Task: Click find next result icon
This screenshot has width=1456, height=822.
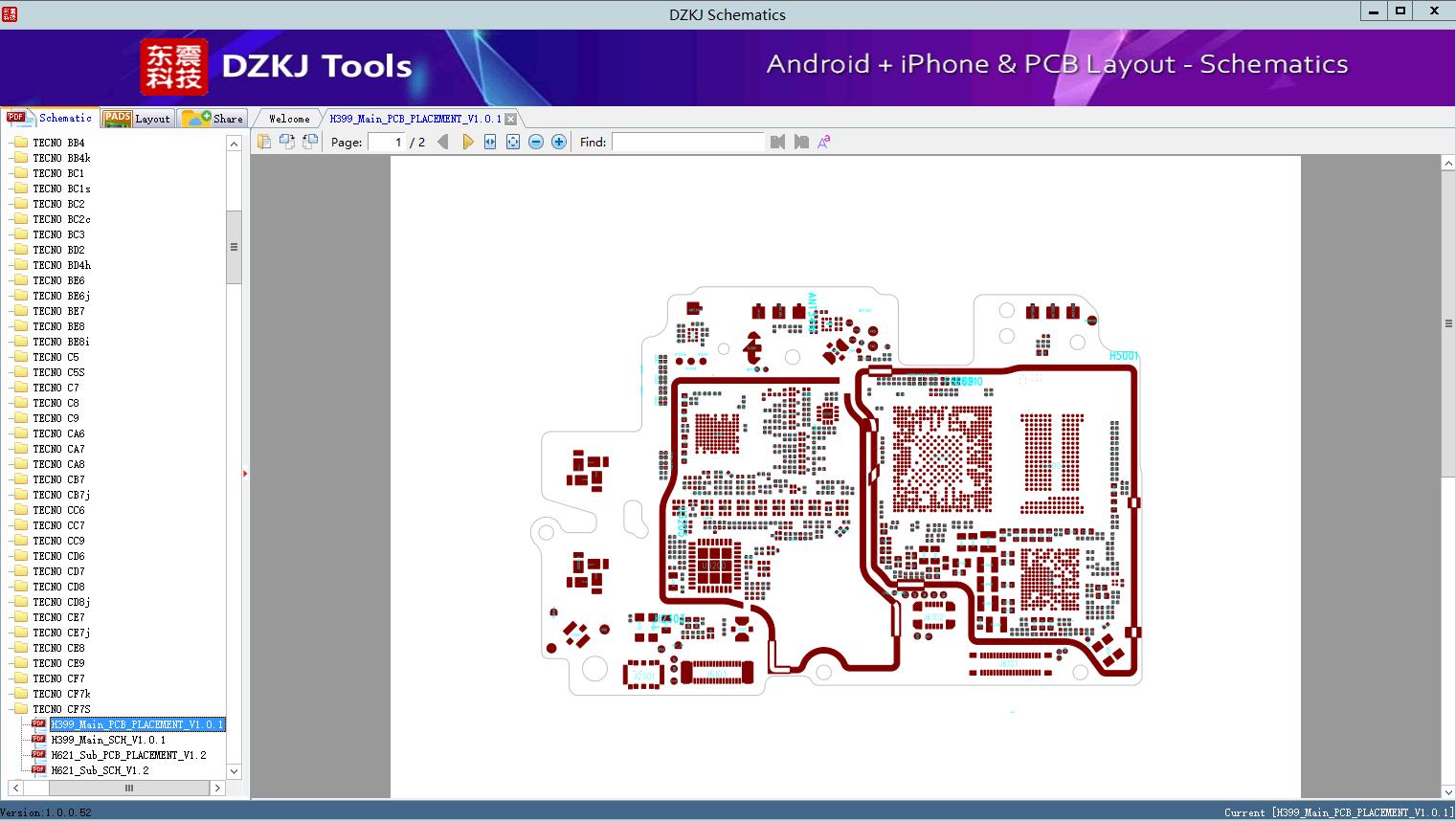Action: [801, 142]
